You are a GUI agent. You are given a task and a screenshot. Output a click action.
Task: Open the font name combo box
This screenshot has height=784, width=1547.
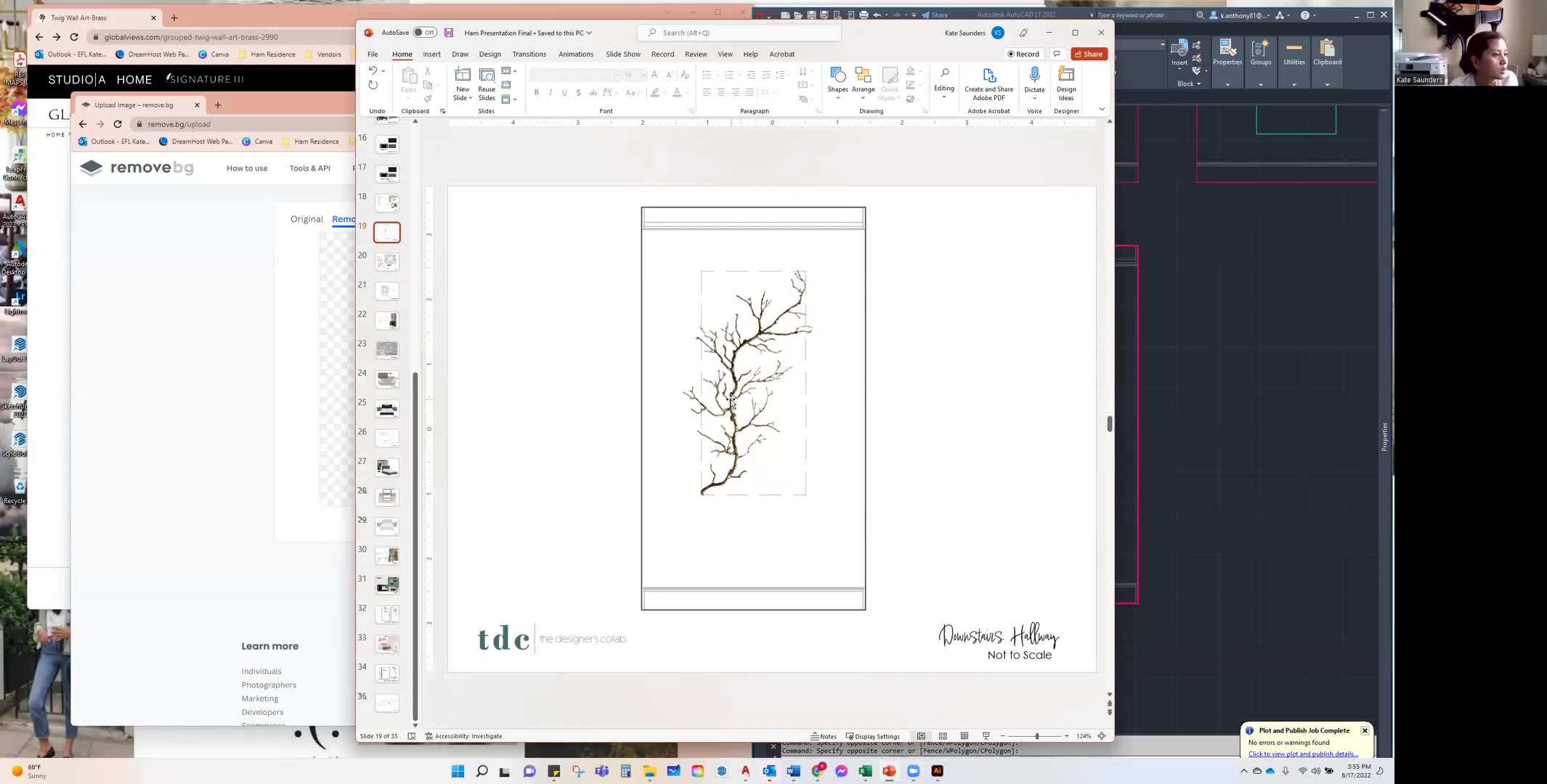[x=575, y=75]
